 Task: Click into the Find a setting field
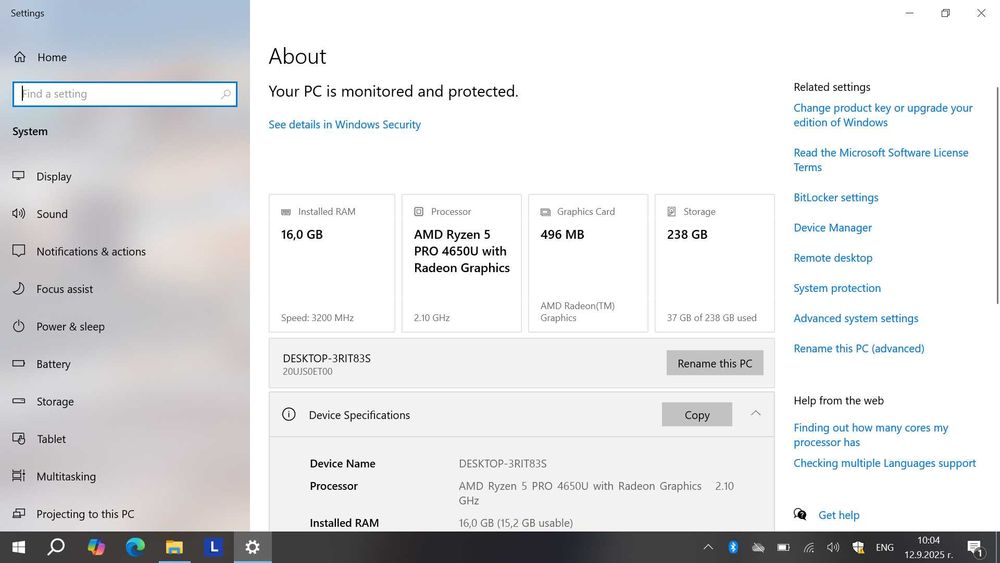[124, 94]
